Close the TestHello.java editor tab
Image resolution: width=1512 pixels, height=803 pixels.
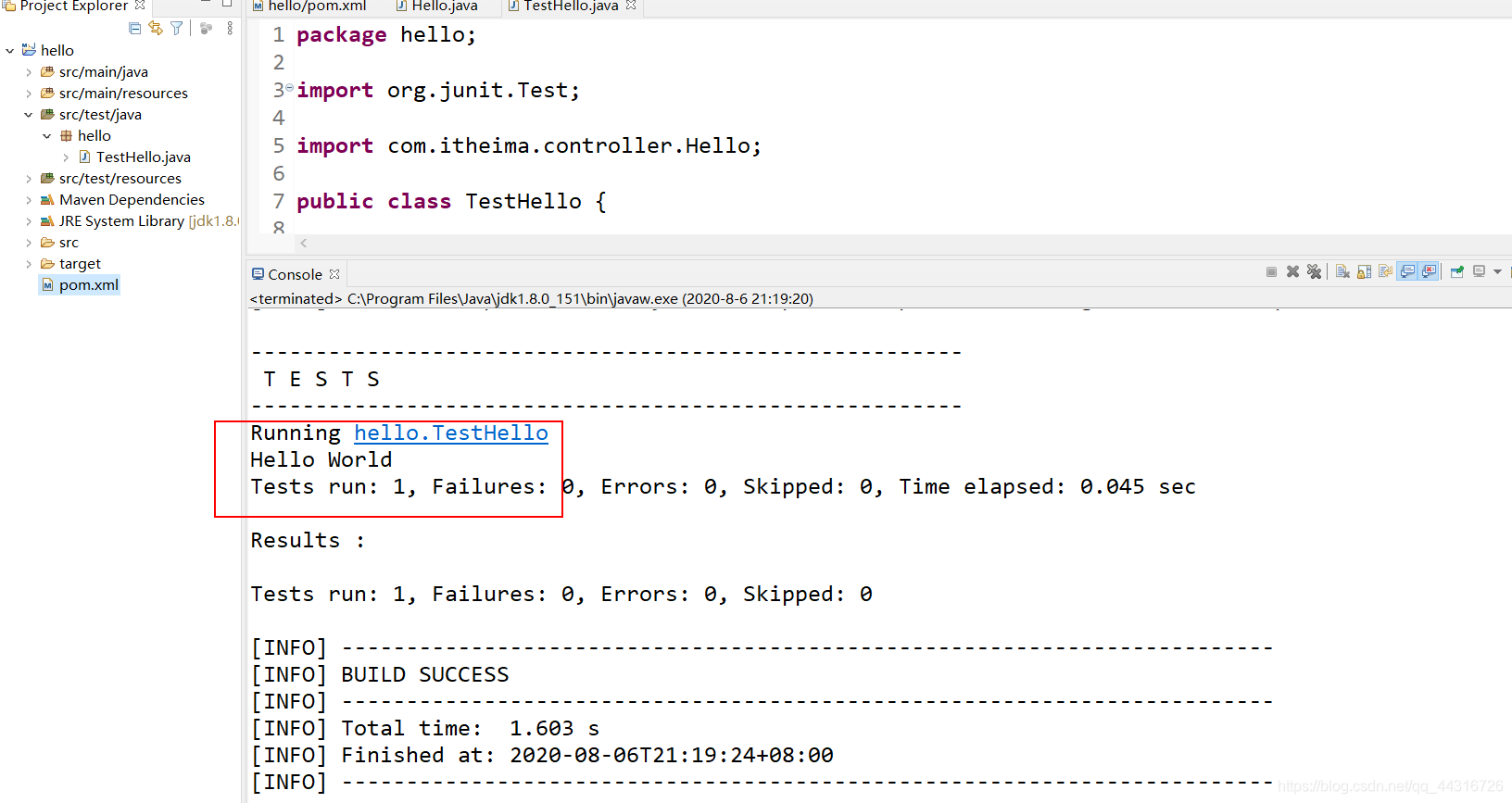[631, 5]
